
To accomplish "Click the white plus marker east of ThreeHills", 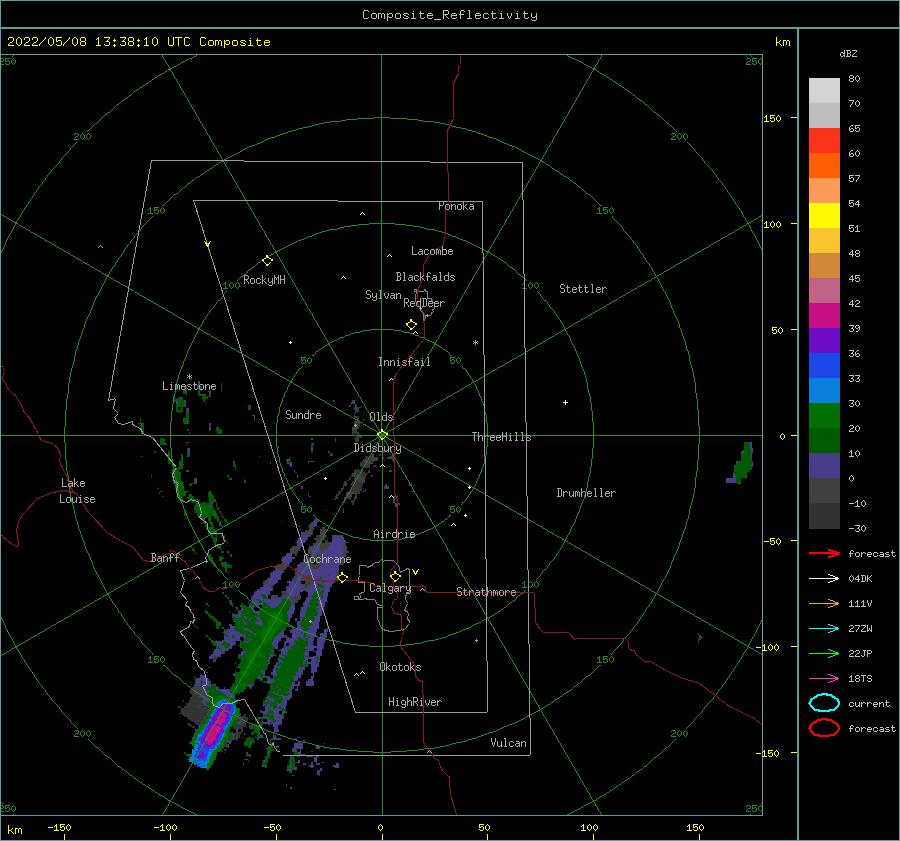I will pyautogui.click(x=565, y=402).
